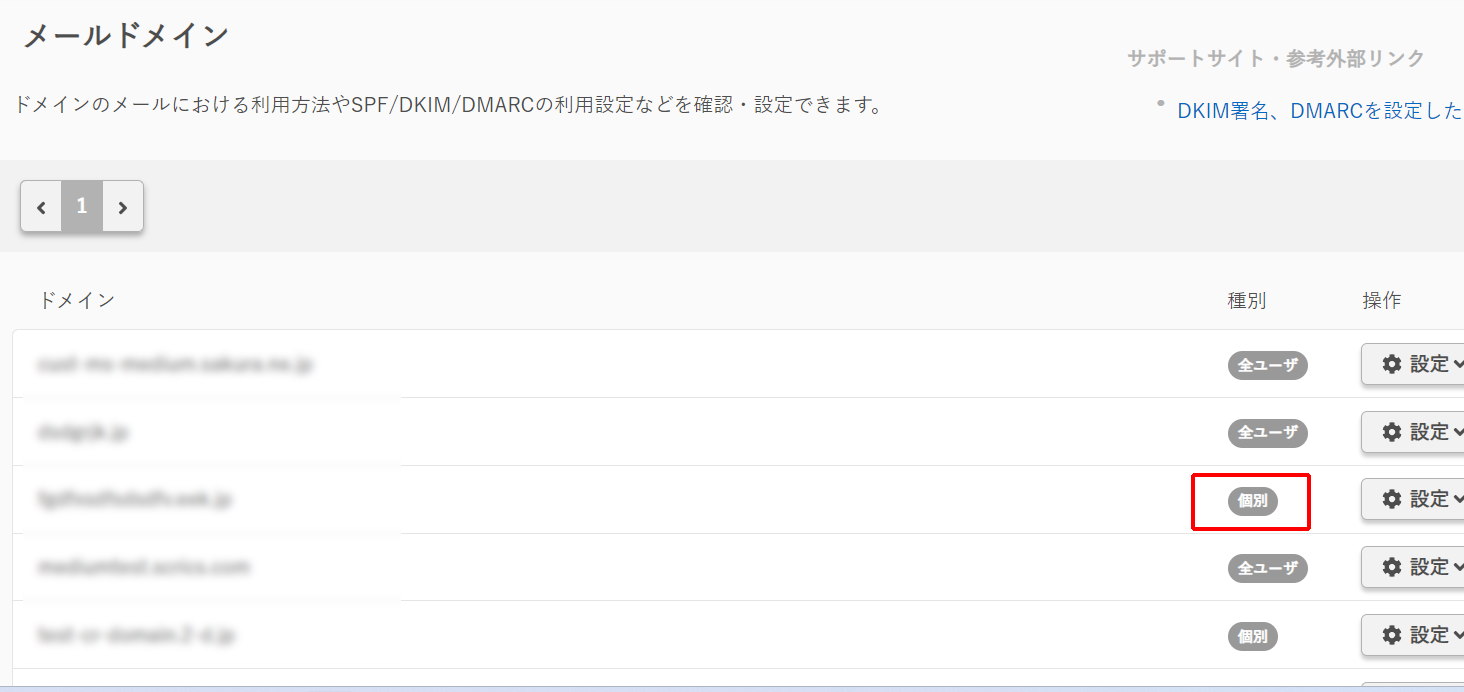Viewport: 1464px width, 692px height.
Task: Select page 1 in the pagination
Action: point(82,206)
